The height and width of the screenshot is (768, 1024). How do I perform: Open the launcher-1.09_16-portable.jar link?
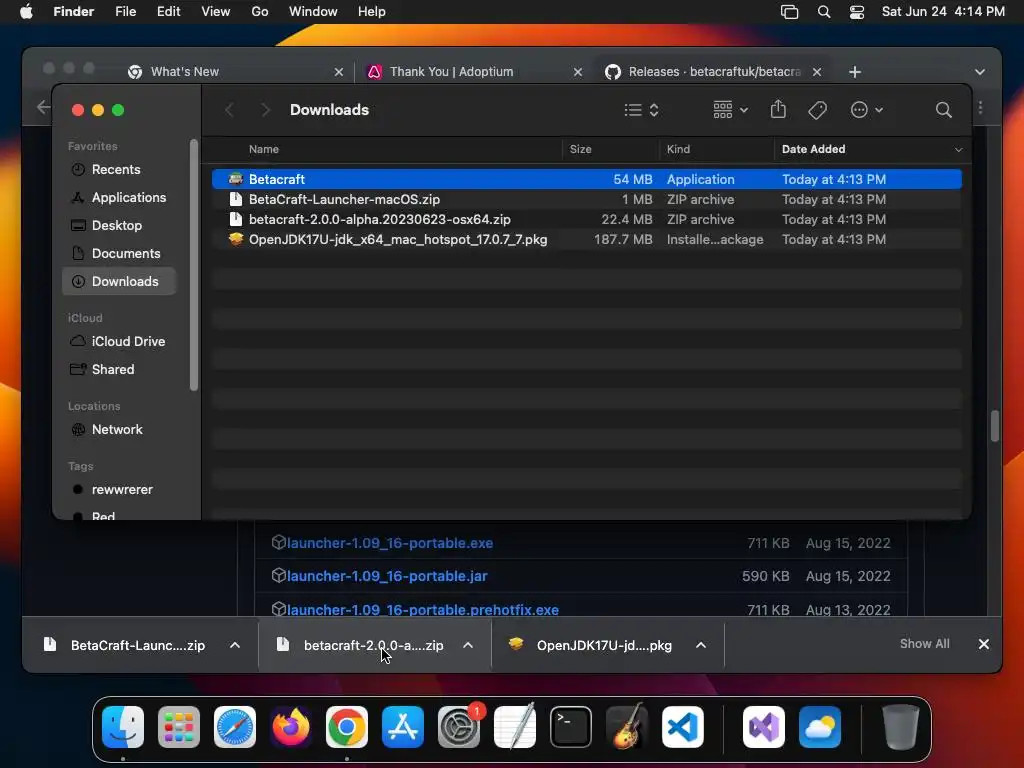tap(387, 576)
